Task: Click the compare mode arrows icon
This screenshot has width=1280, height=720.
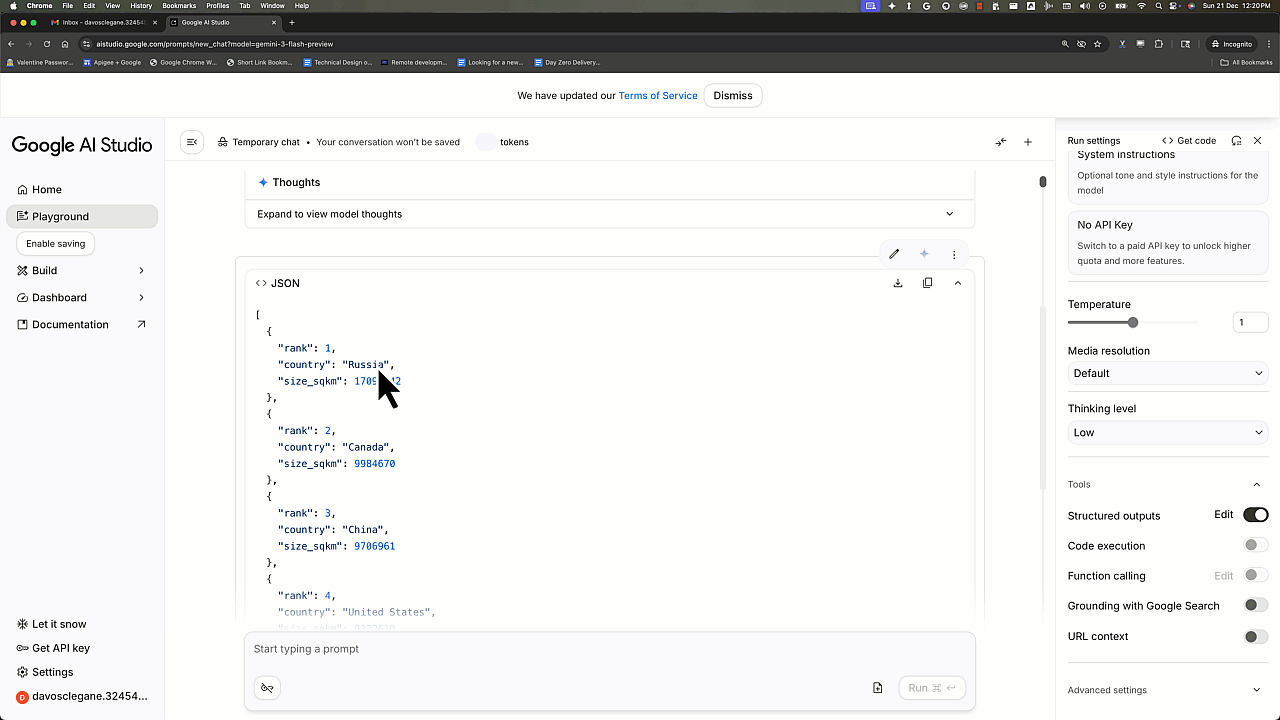Action: coord(1001,142)
